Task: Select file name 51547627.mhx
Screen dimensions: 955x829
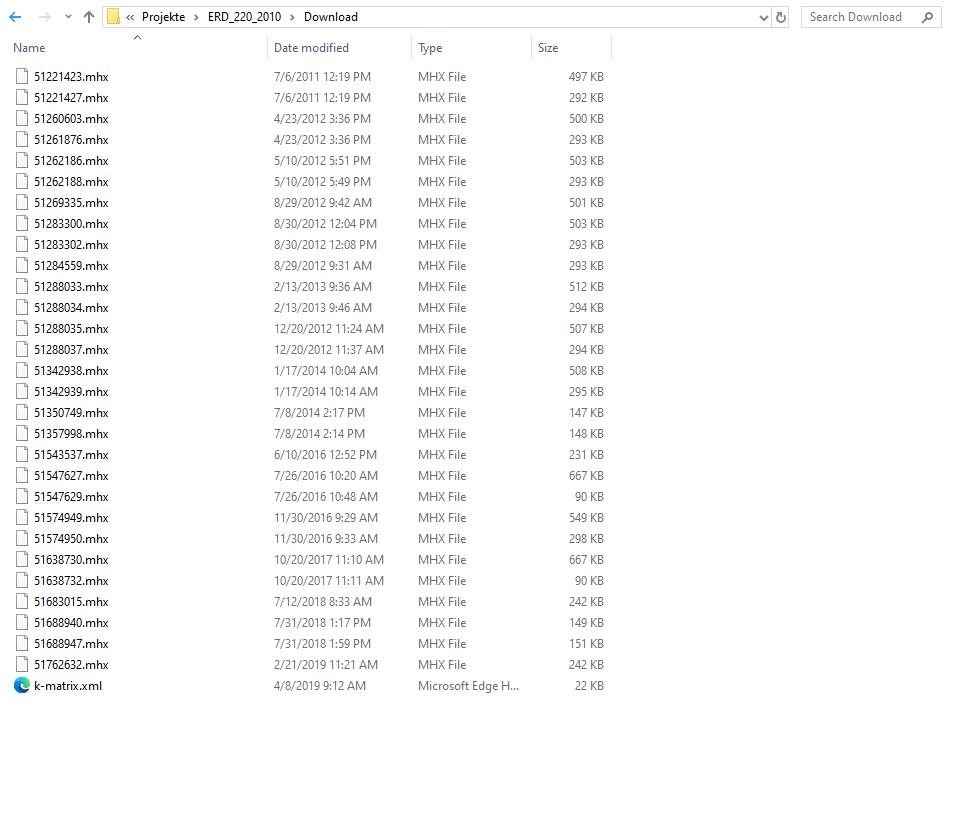Action: (x=71, y=476)
